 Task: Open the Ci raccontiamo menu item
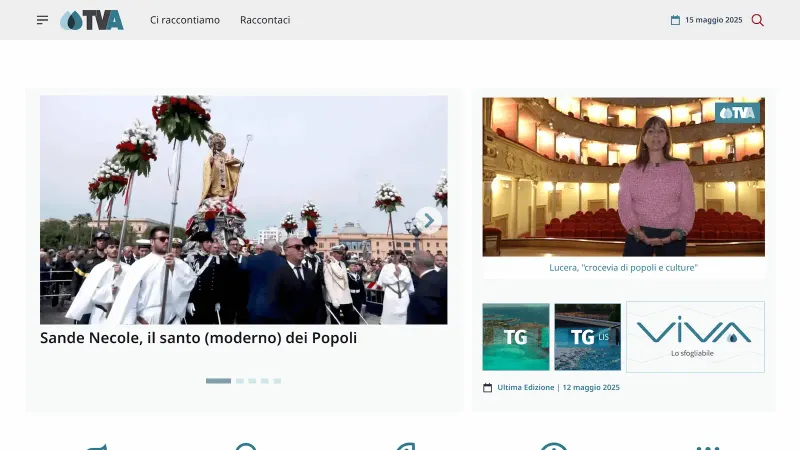click(185, 20)
